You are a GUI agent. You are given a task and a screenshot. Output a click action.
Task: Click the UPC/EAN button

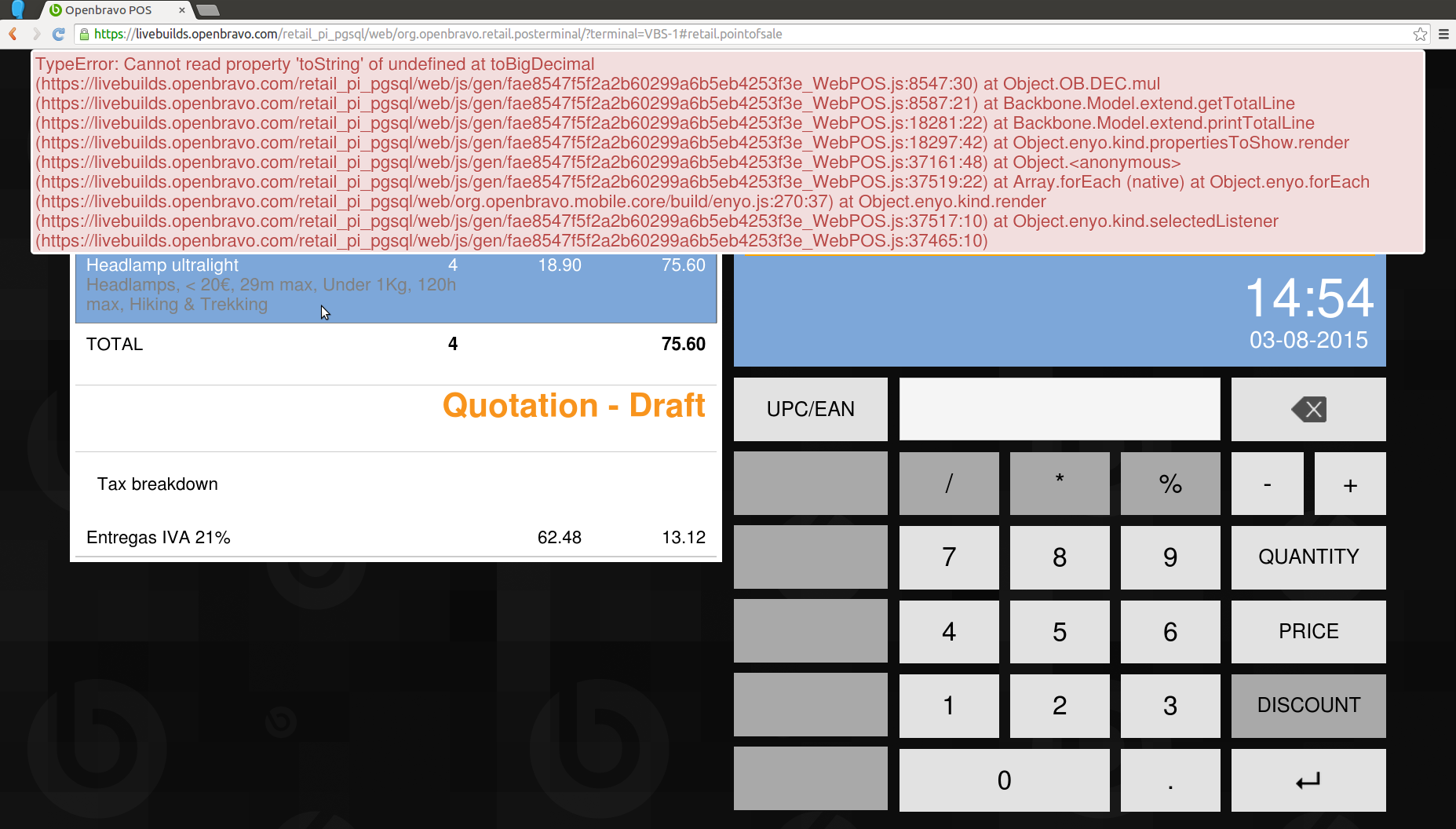pos(811,409)
